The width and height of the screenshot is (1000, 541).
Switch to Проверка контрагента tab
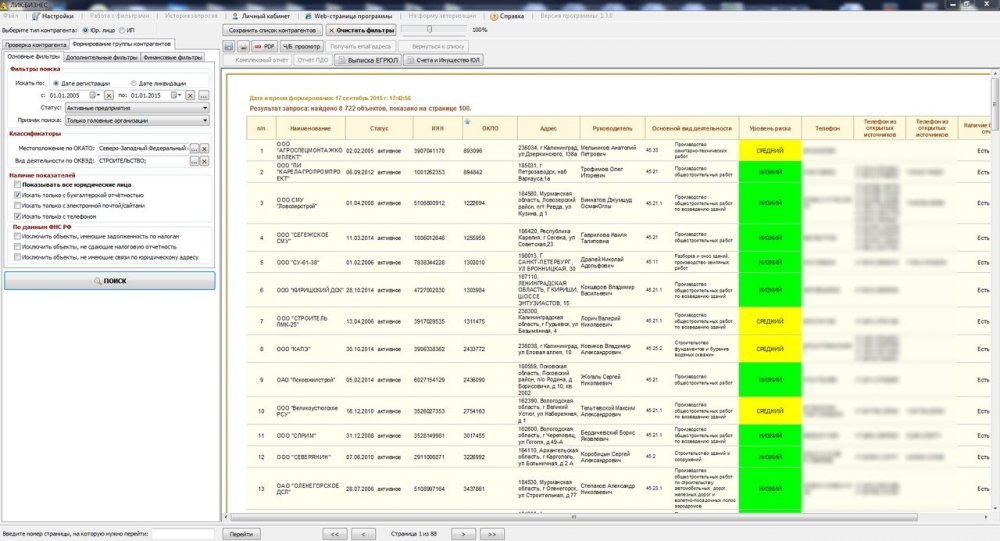tap(36, 45)
